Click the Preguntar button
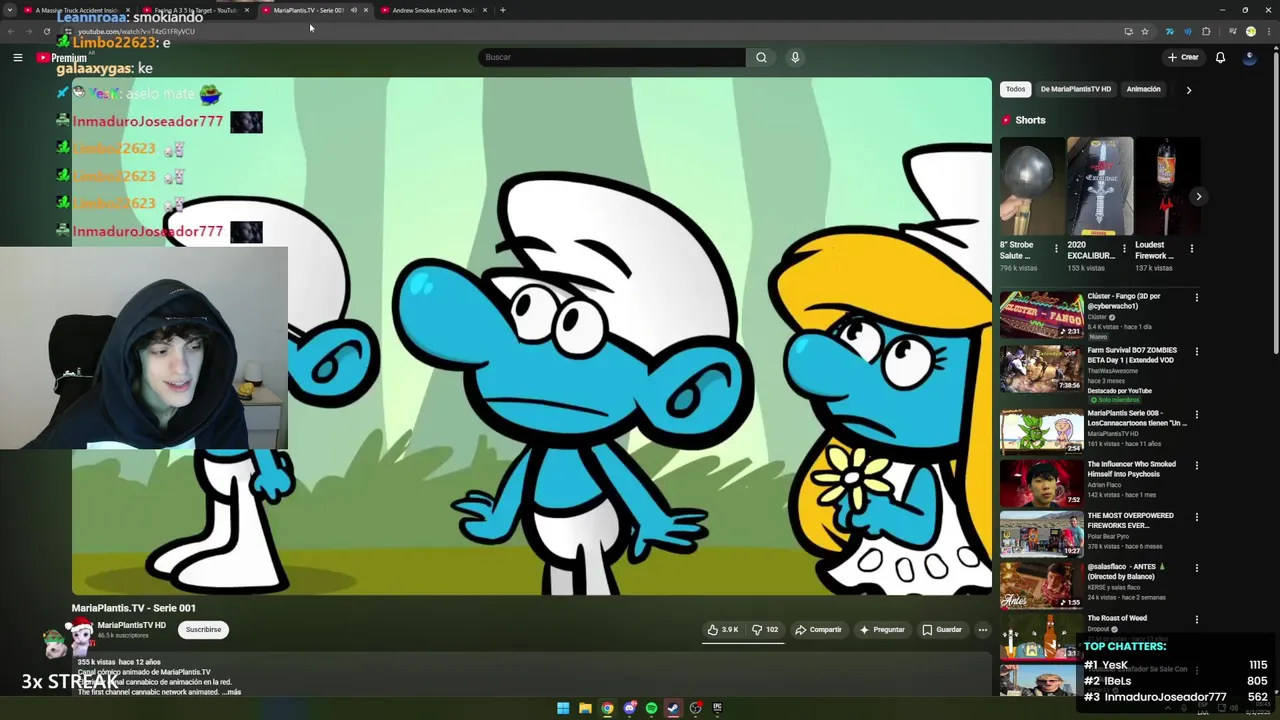This screenshot has height=720, width=1280. point(881,630)
